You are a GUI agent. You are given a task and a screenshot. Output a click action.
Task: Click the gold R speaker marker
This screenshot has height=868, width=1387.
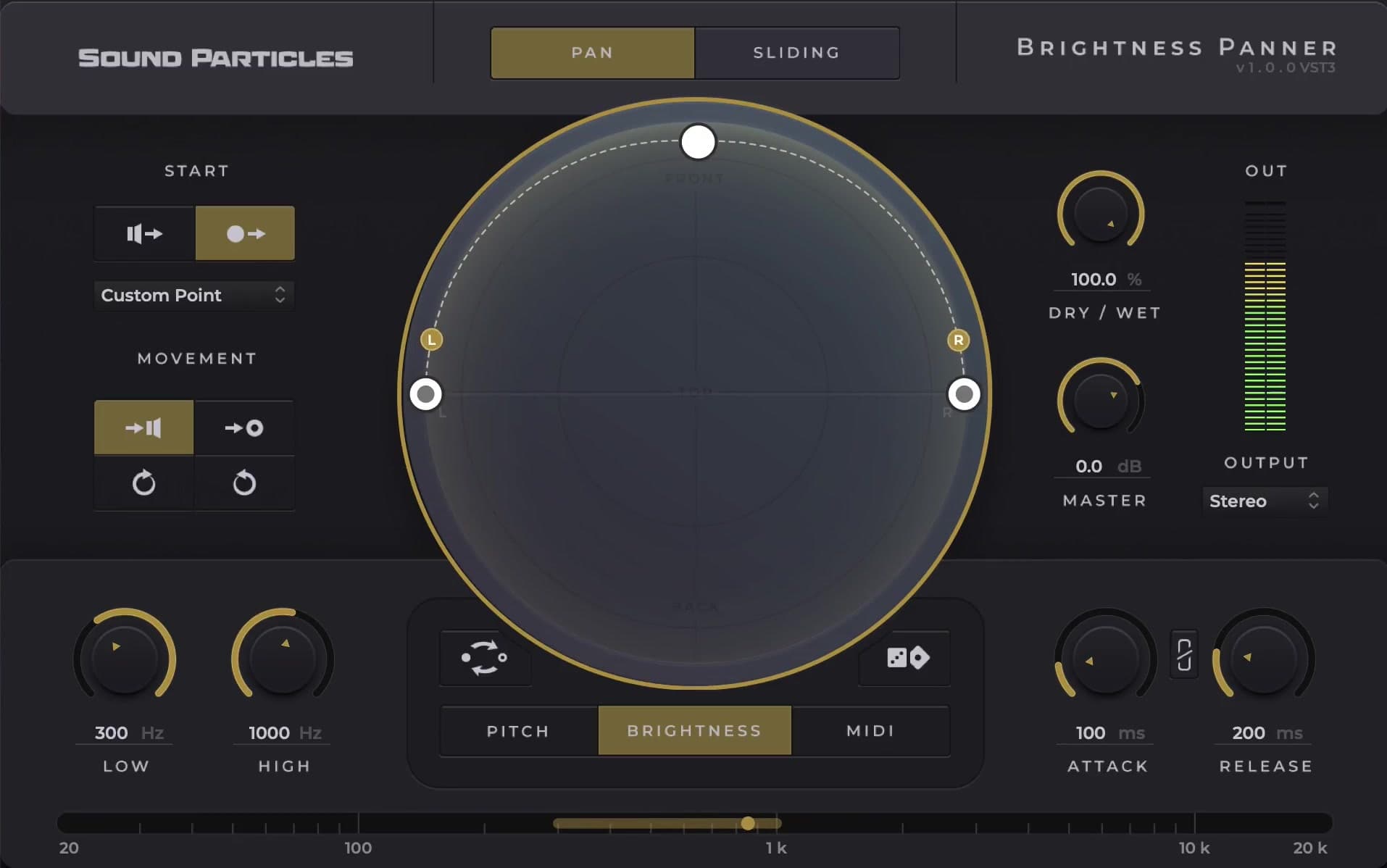pos(959,340)
